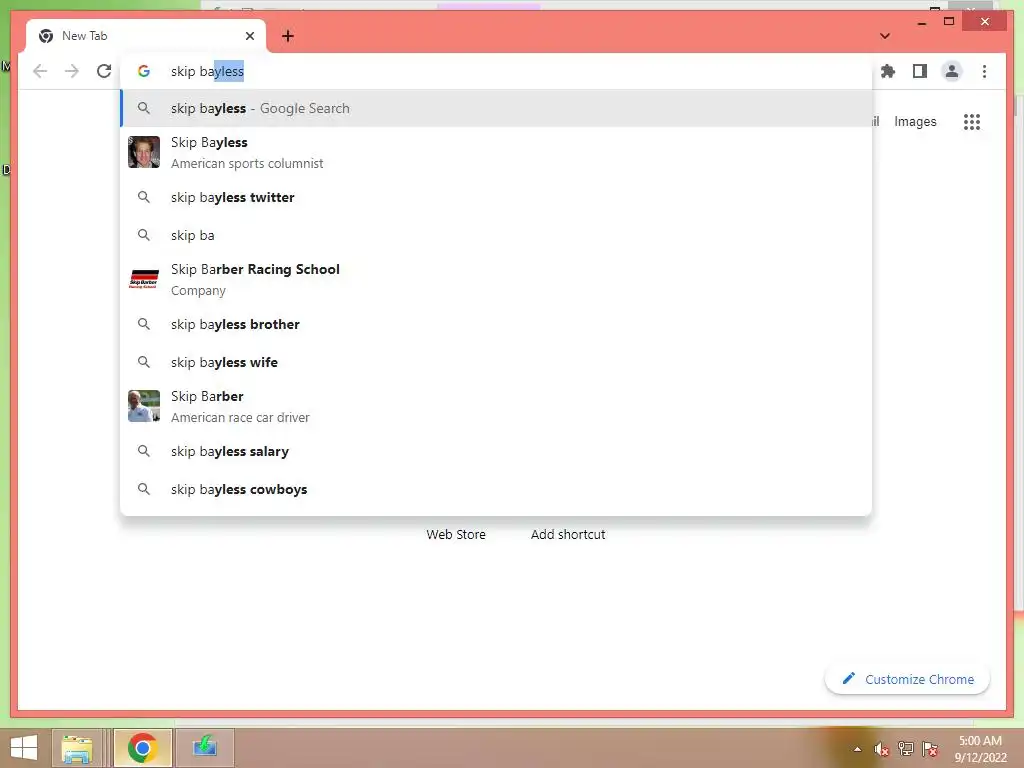Click Add shortcut
Image resolution: width=1024 pixels, height=768 pixels.
[x=568, y=534]
